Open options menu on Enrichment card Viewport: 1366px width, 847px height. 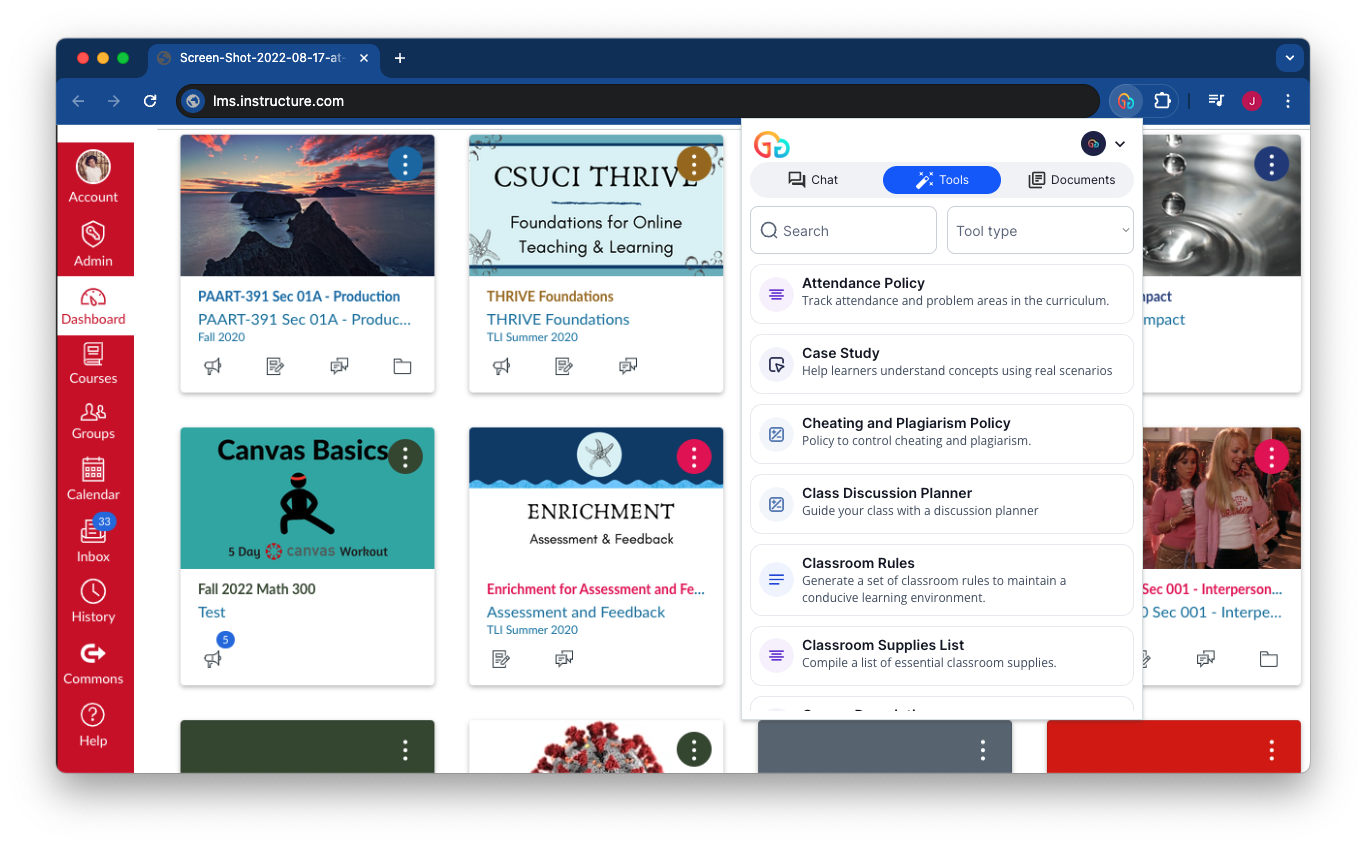click(x=694, y=457)
